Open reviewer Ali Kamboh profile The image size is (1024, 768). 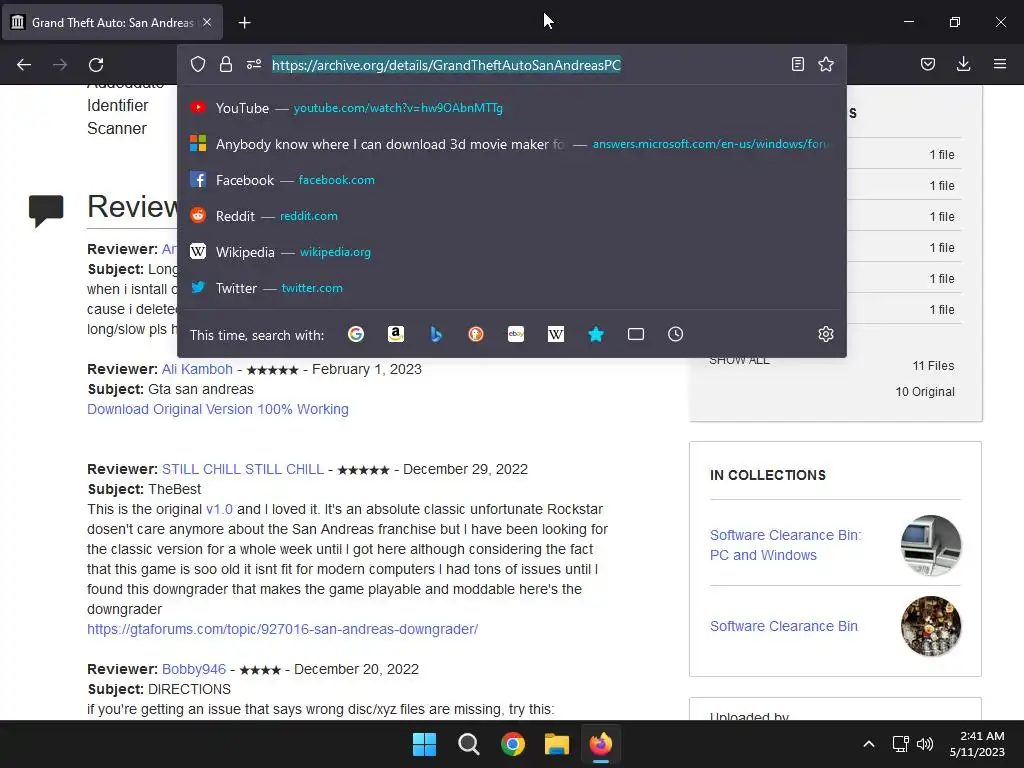pos(197,369)
